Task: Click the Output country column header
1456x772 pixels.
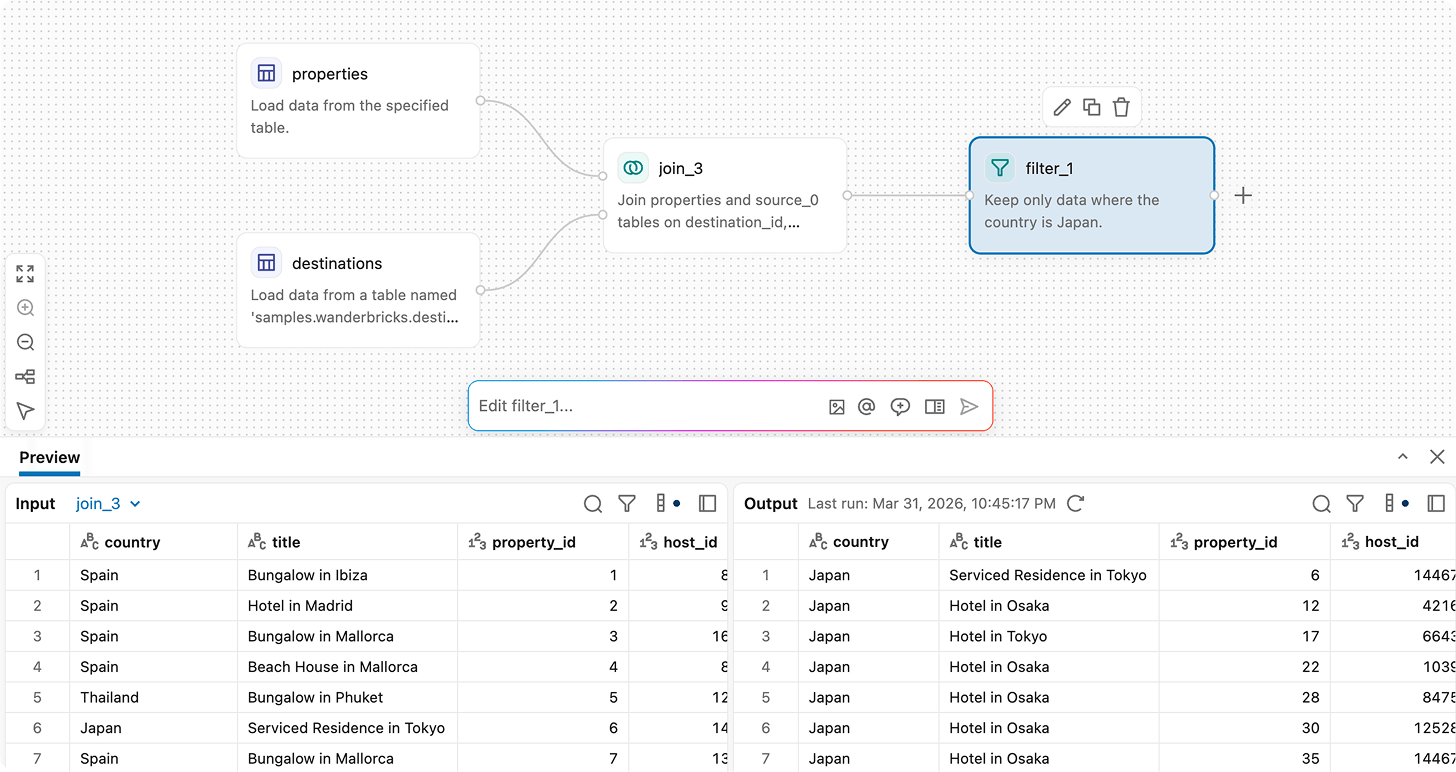Action: 868,542
